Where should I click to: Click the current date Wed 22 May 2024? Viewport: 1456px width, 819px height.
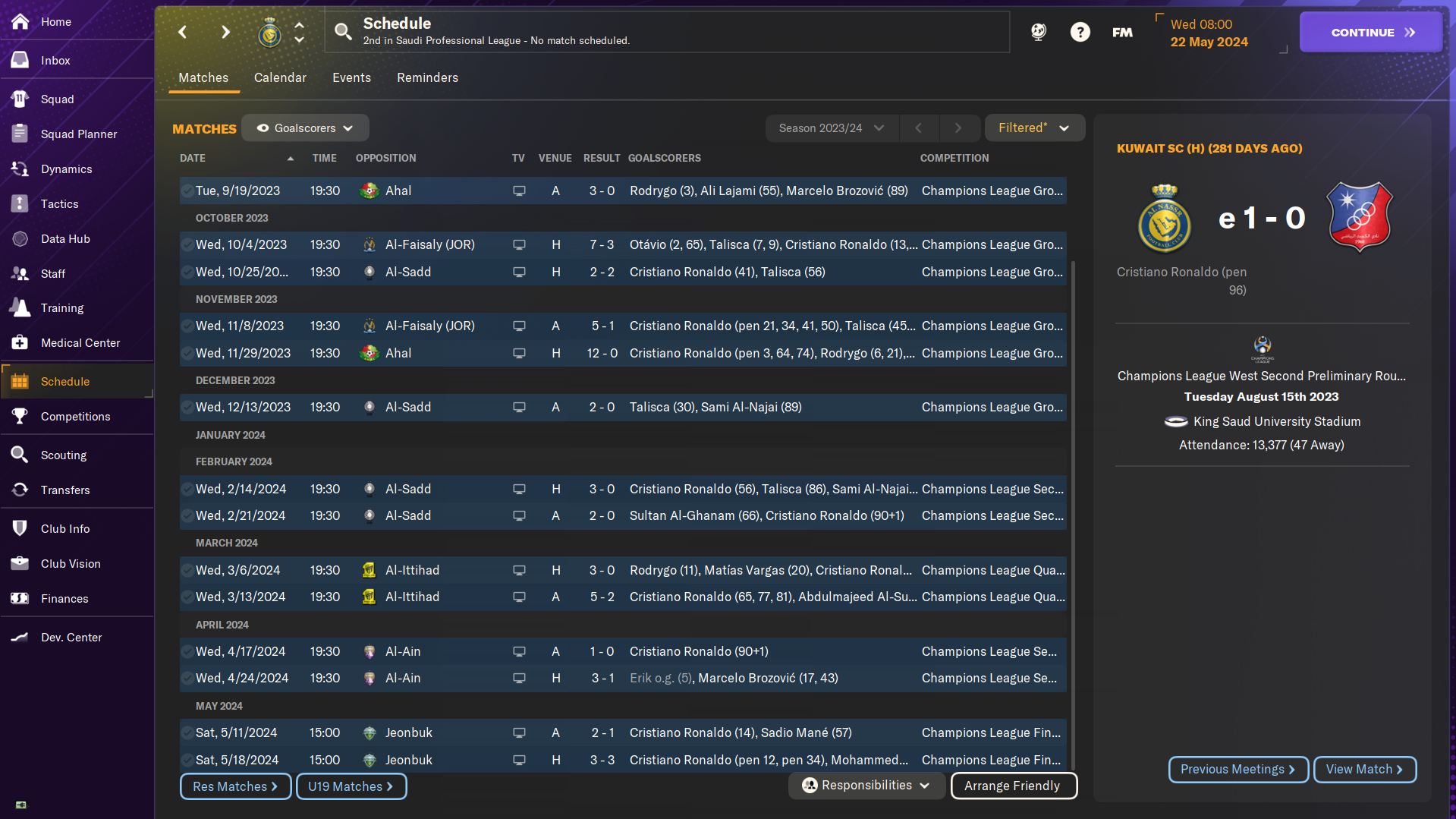pos(1209,33)
